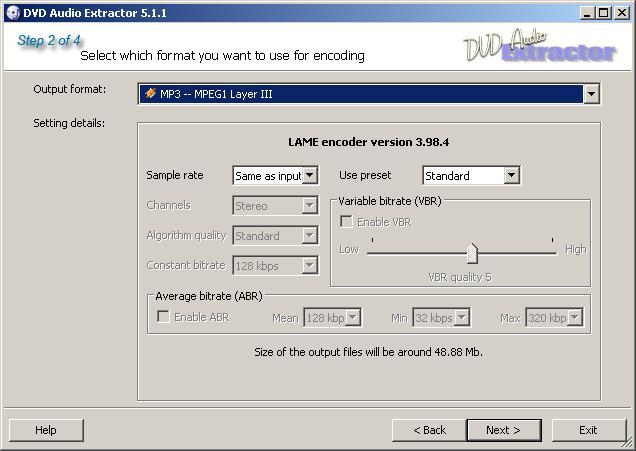
Task: Click the 'Setting details:' label
Action: point(69,123)
